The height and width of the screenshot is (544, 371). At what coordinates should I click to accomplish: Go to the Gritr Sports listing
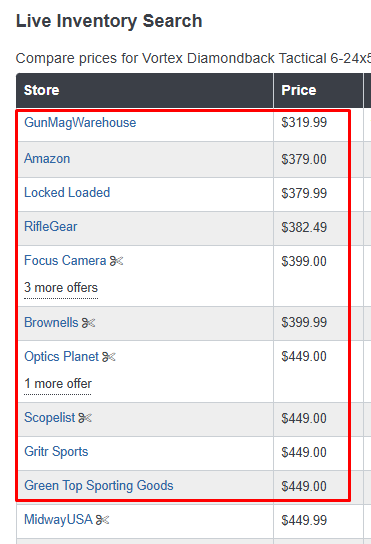[56, 452]
